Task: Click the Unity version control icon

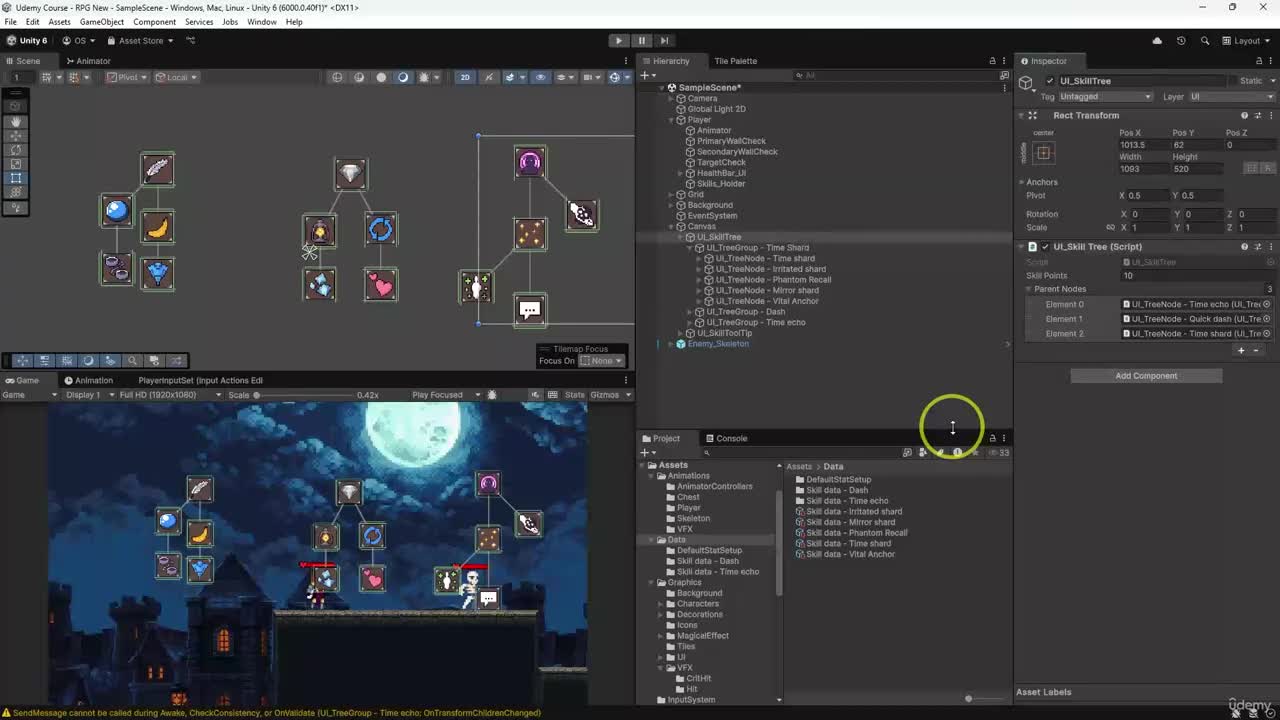Action: [190, 41]
